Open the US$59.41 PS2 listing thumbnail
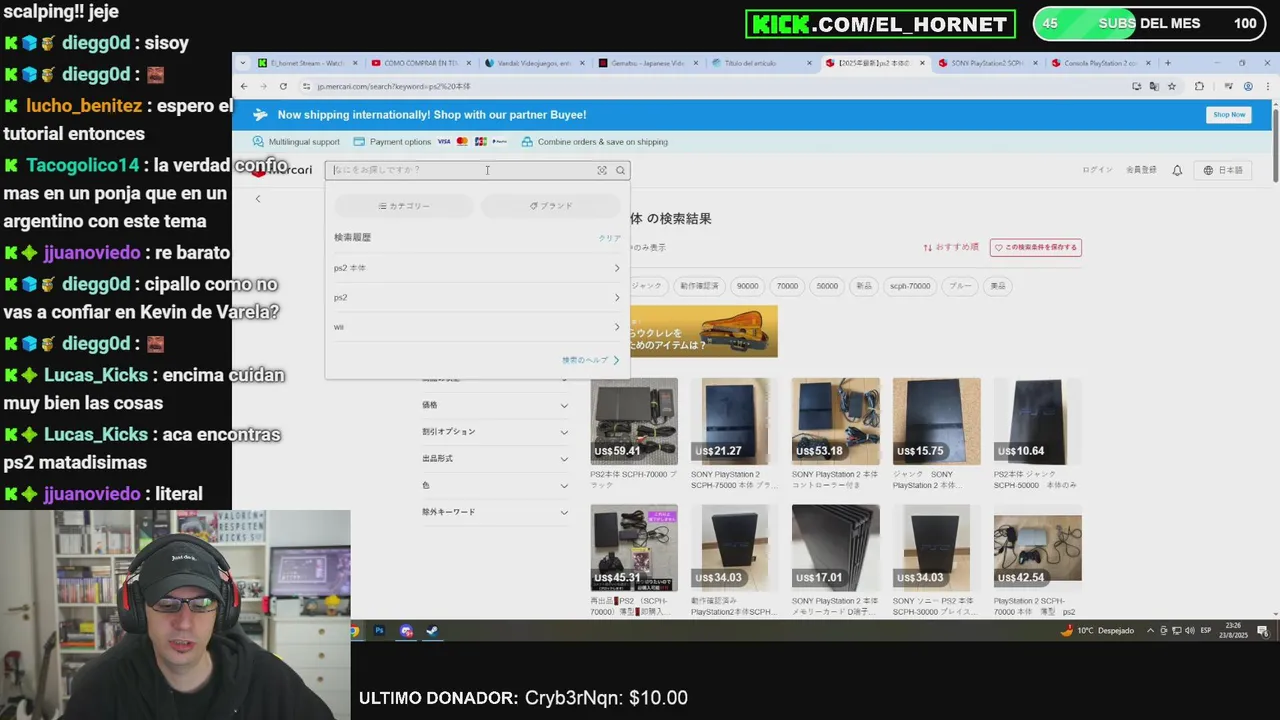1280x720 pixels. (x=634, y=421)
